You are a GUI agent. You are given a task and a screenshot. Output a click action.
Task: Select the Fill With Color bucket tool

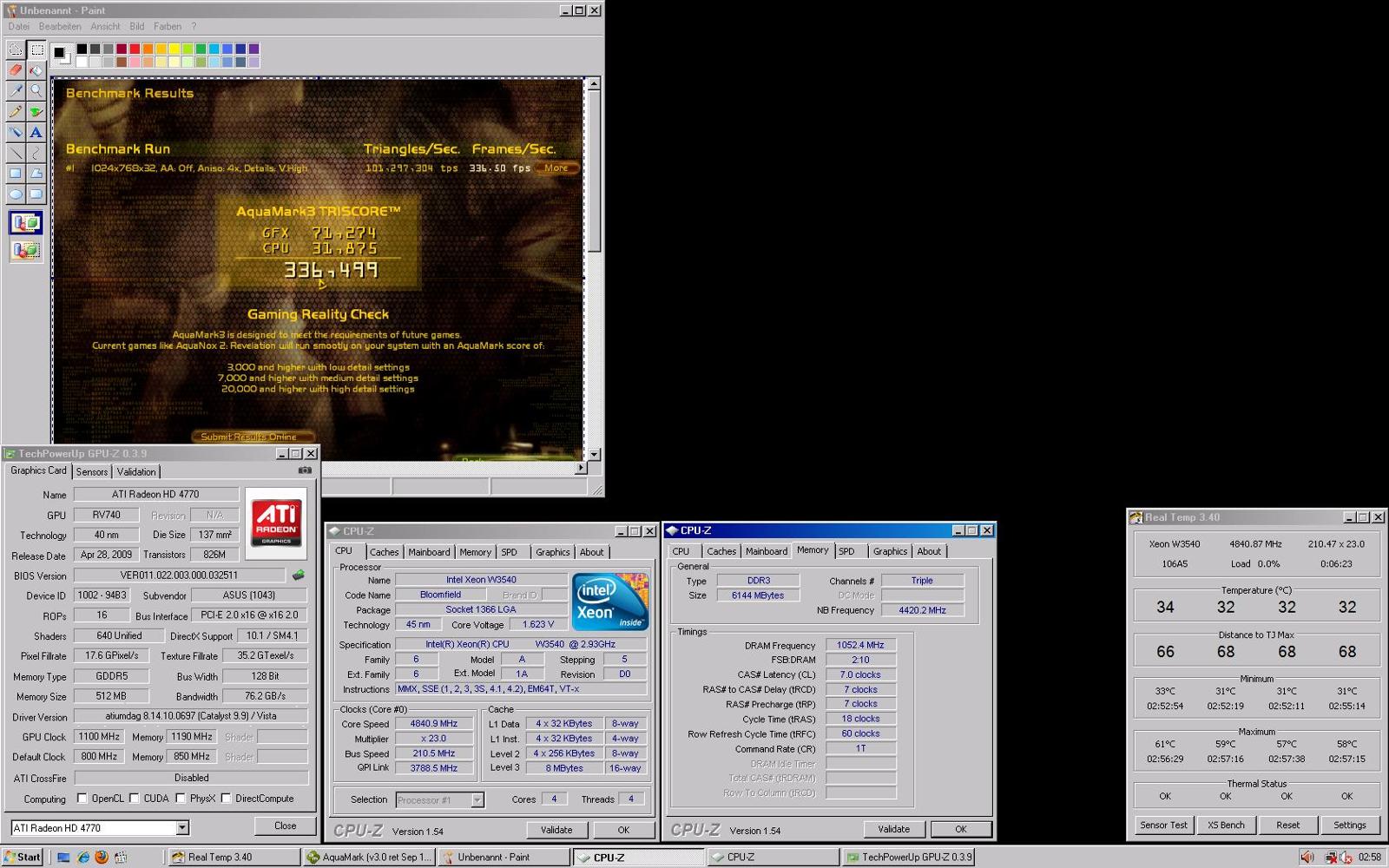(36, 70)
